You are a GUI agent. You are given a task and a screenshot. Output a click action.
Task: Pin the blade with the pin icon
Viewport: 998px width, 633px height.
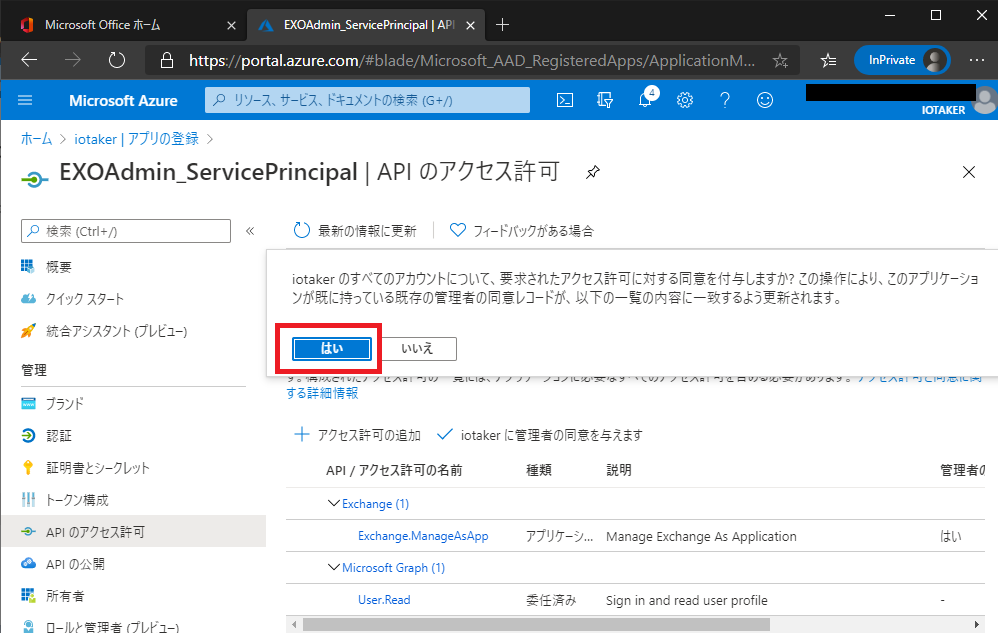593,172
